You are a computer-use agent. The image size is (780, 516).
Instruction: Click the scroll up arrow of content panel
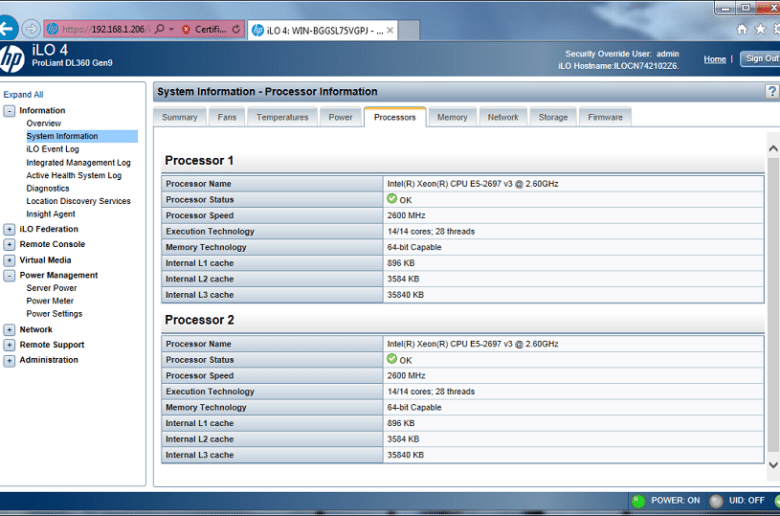[773, 148]
